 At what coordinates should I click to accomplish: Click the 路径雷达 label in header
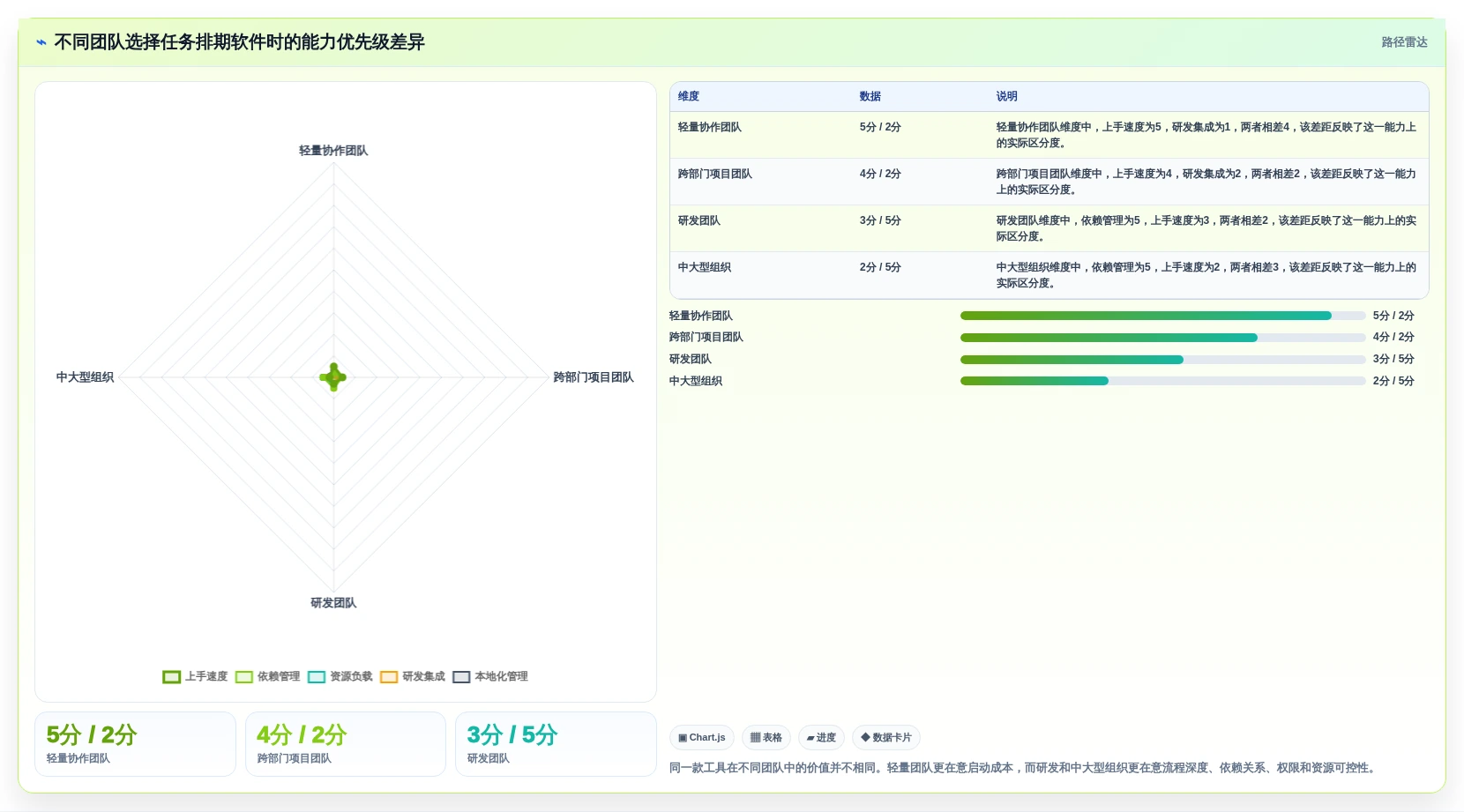pyautogui.click(x=1404, y=42)
